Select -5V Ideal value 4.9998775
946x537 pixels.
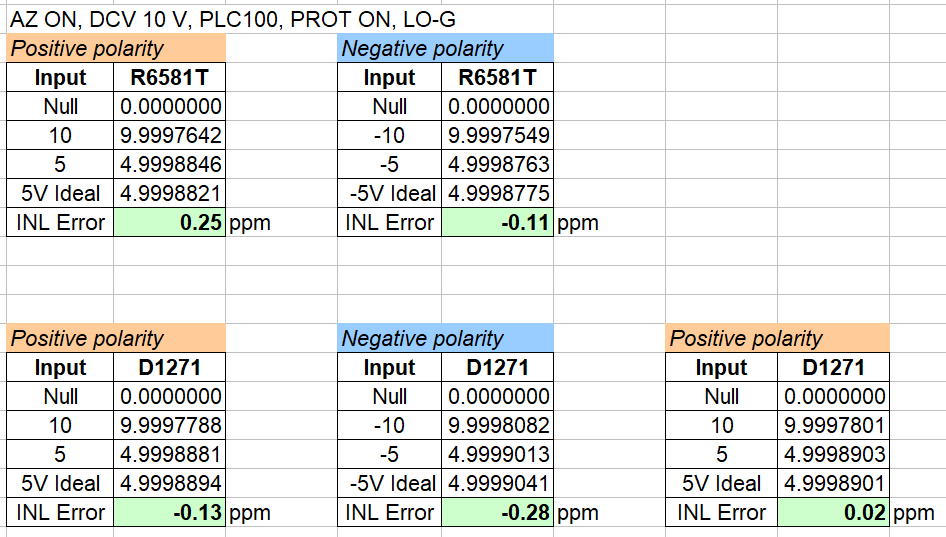[498, 193]
